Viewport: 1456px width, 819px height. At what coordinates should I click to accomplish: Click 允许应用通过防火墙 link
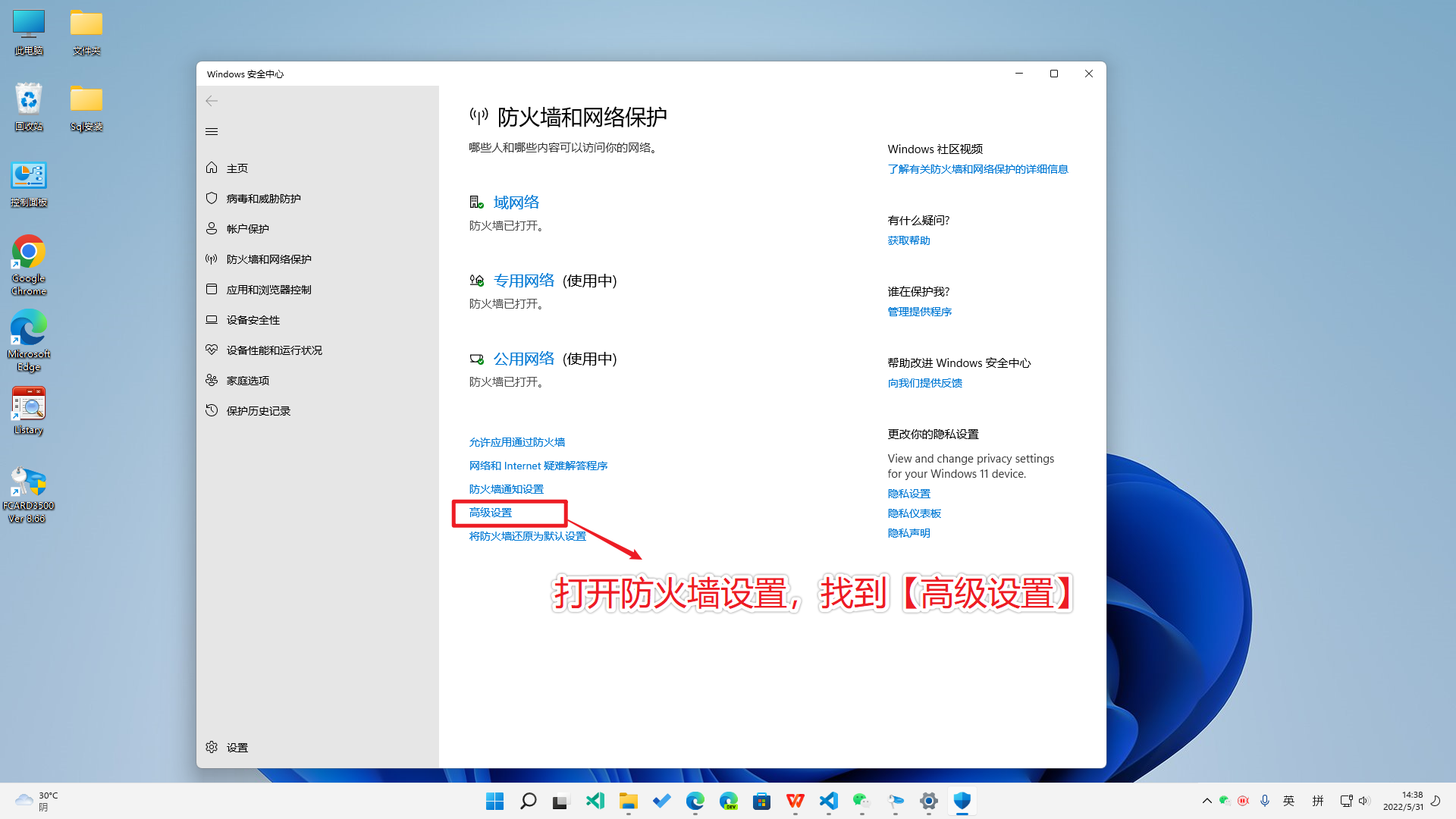click(517, 442)
